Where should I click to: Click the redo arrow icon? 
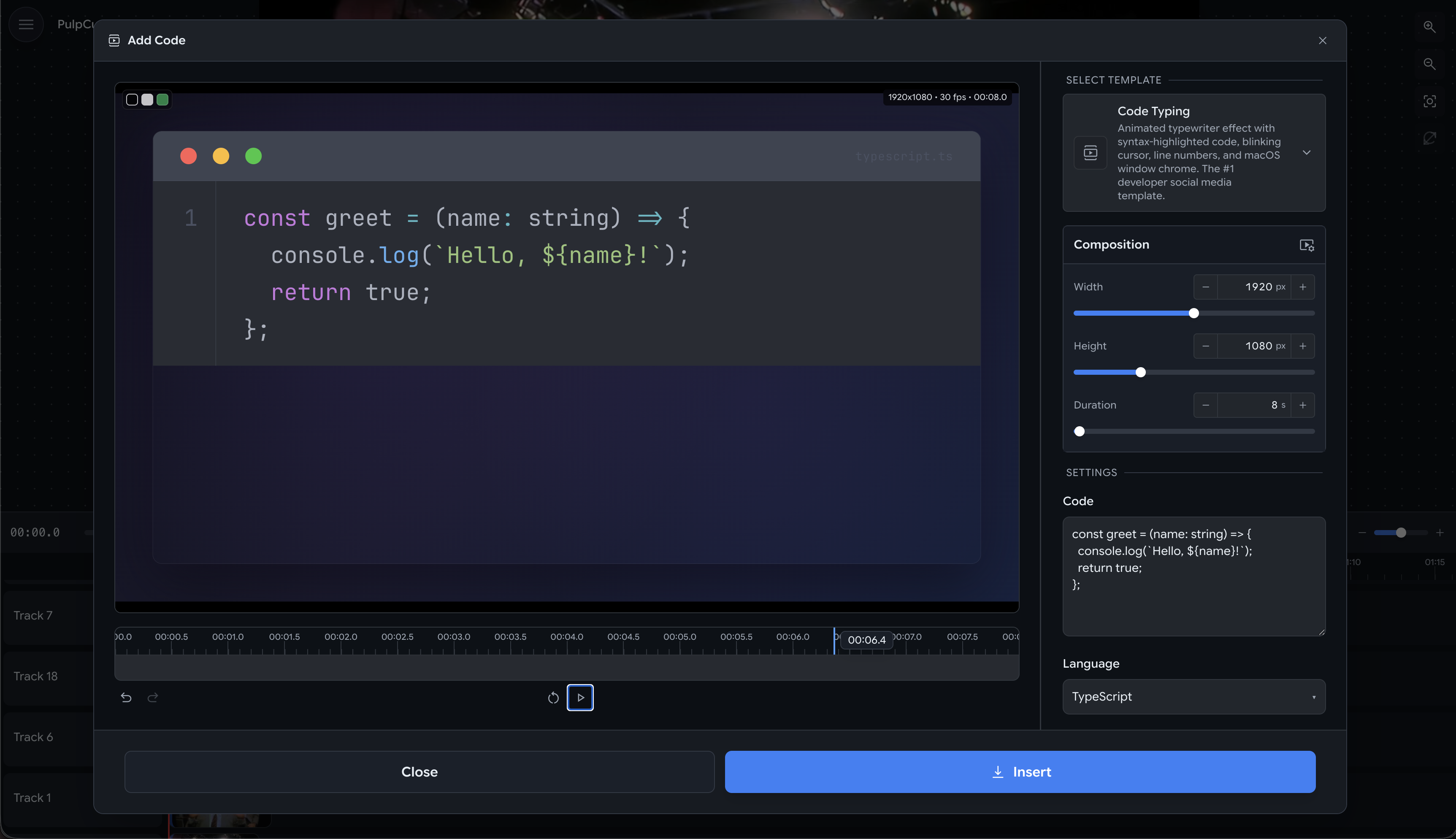pyautogui.click(x=153, y=698)
